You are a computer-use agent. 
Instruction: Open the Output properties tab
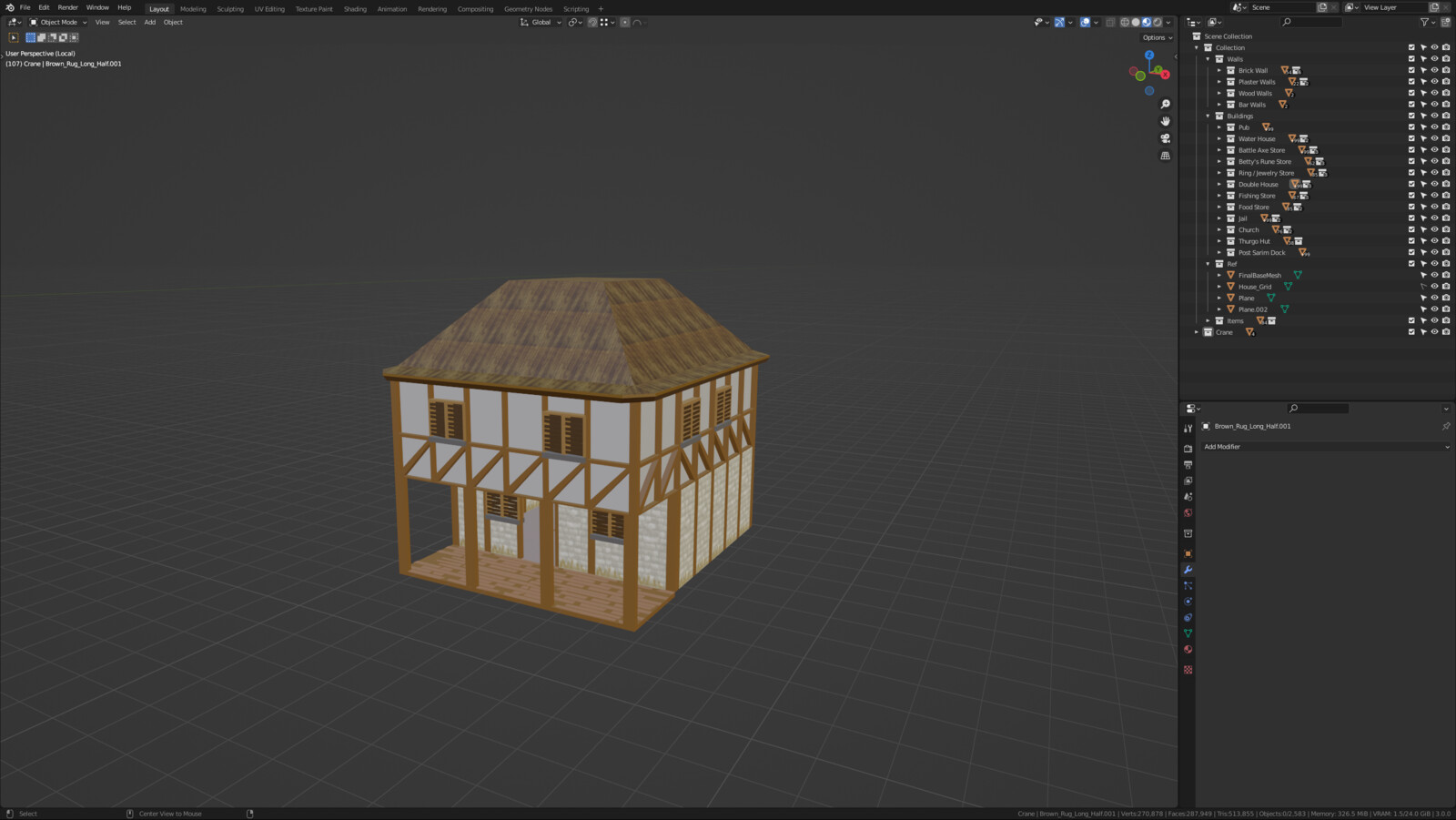point(1188,465)
